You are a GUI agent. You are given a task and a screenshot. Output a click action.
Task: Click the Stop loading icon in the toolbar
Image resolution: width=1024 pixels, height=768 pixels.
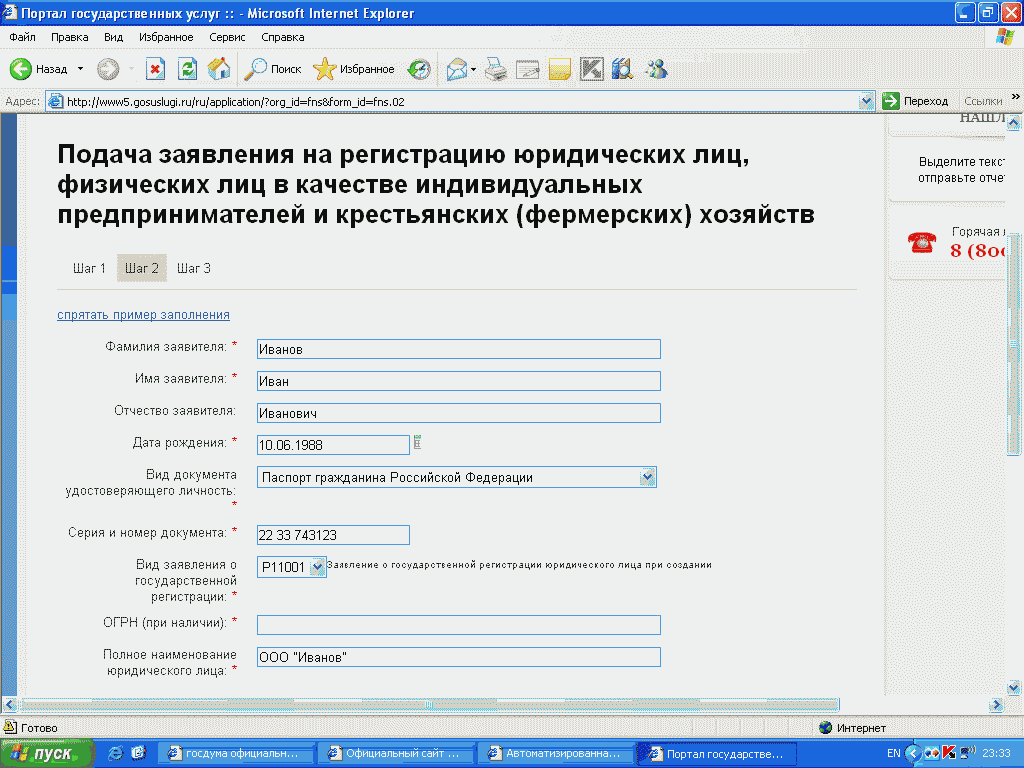(155, 69)
